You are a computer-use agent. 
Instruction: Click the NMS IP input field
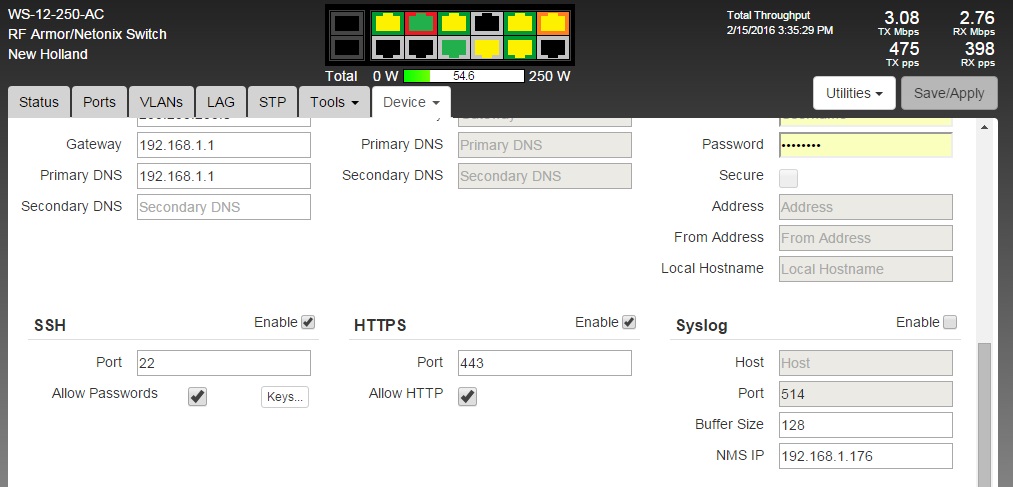865,456
